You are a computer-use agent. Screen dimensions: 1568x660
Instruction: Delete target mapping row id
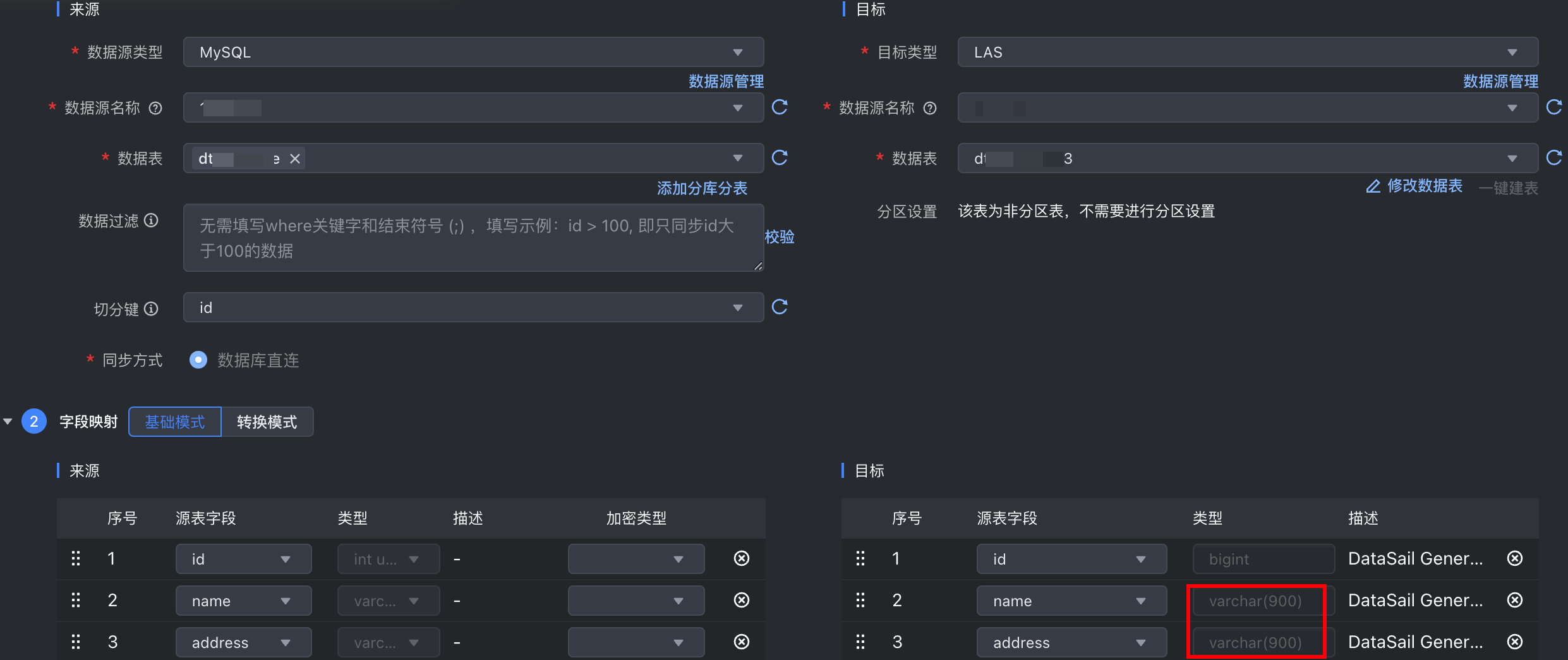[1515, 558]
